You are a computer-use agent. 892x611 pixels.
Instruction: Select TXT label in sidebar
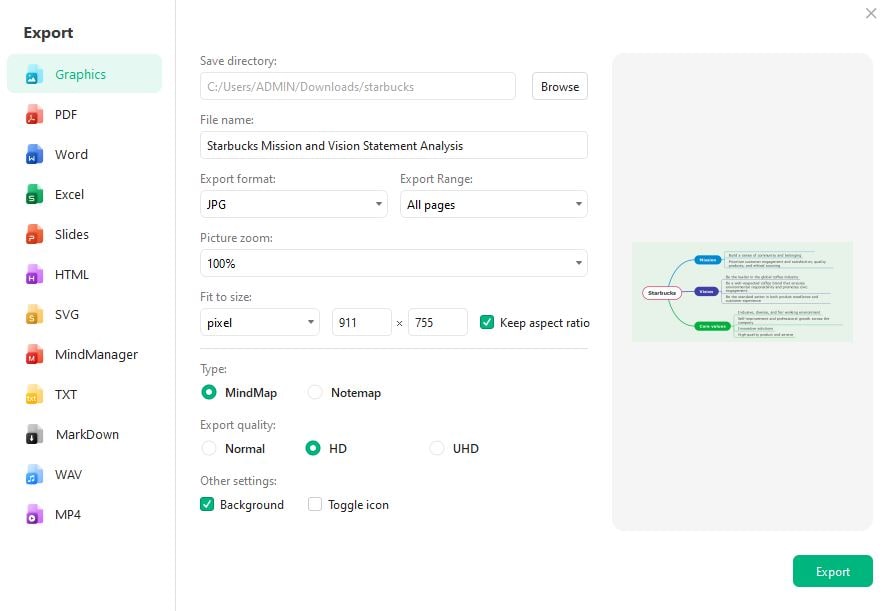coord(65,394)
